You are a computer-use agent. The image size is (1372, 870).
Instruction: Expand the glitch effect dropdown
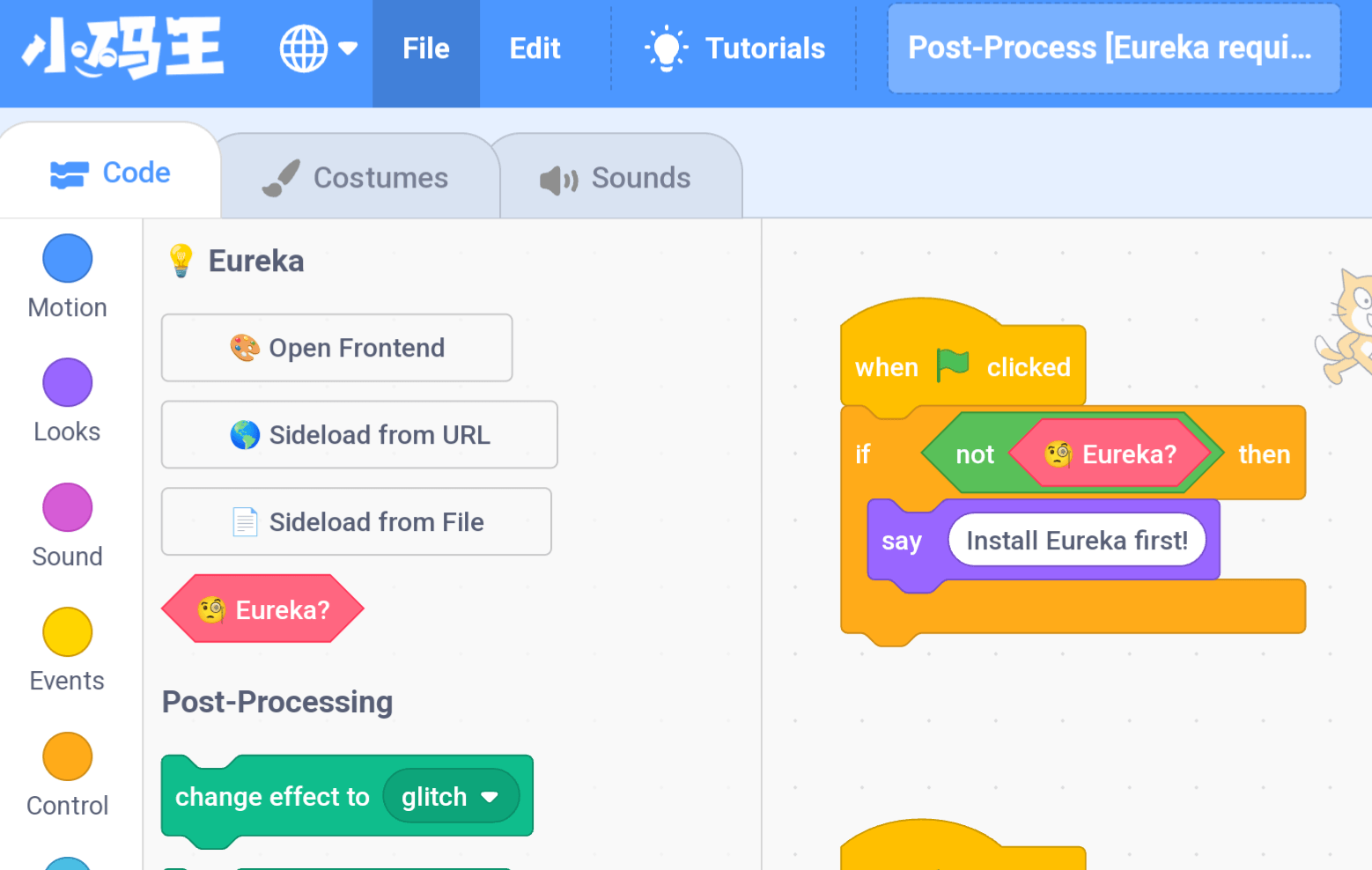451,796
